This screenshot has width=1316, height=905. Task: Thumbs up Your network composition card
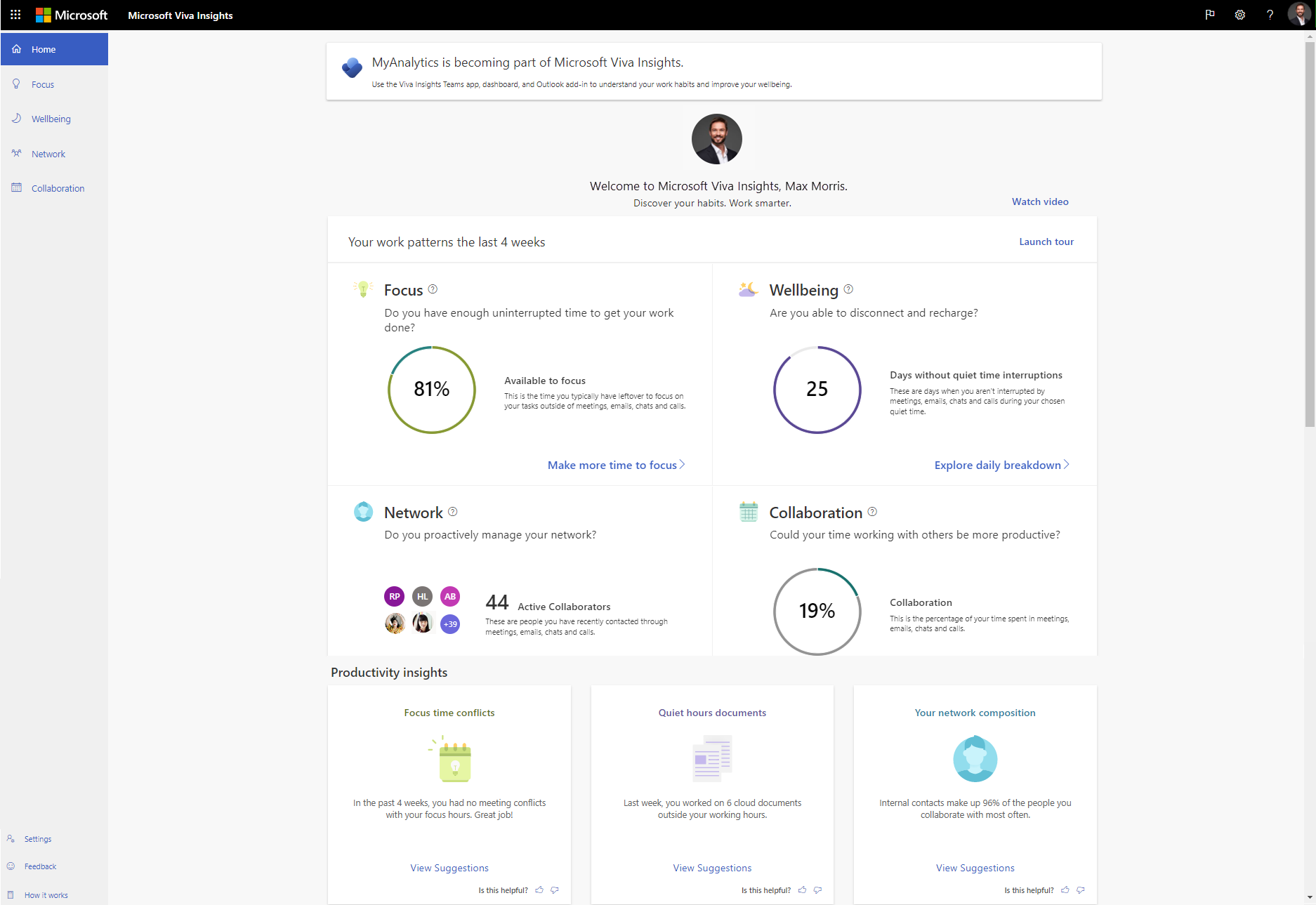point(1065,890)
